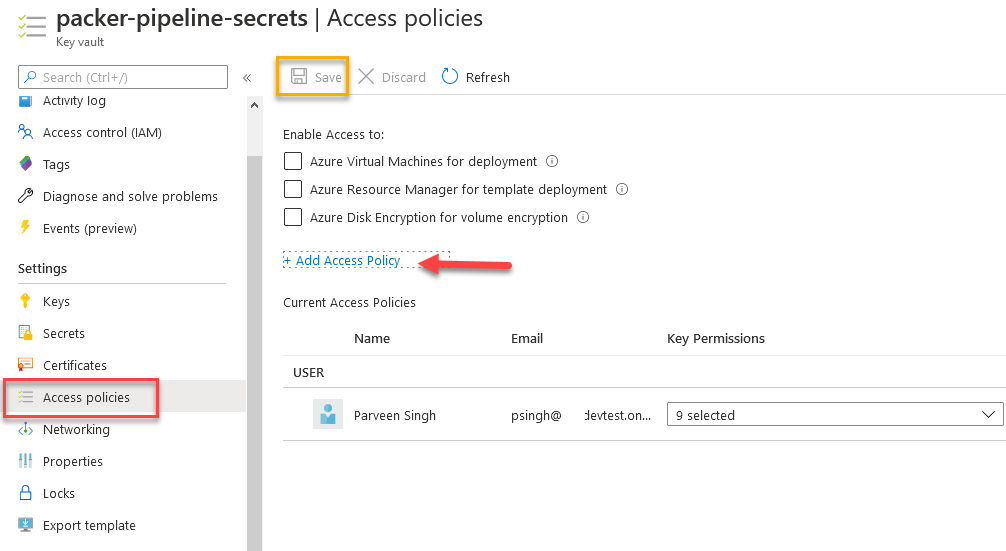This screenshot has height=551, width=1006.
Task: Click info icon beside Azure Disk Encryption
Action: tap(583, 217)
